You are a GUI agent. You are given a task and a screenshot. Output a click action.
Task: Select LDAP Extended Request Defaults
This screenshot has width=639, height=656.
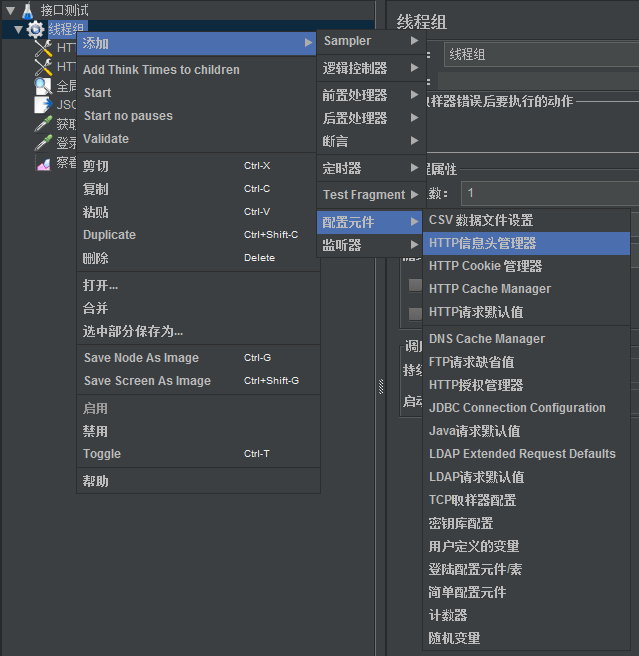pyautogui.click(x=526, y=454)
